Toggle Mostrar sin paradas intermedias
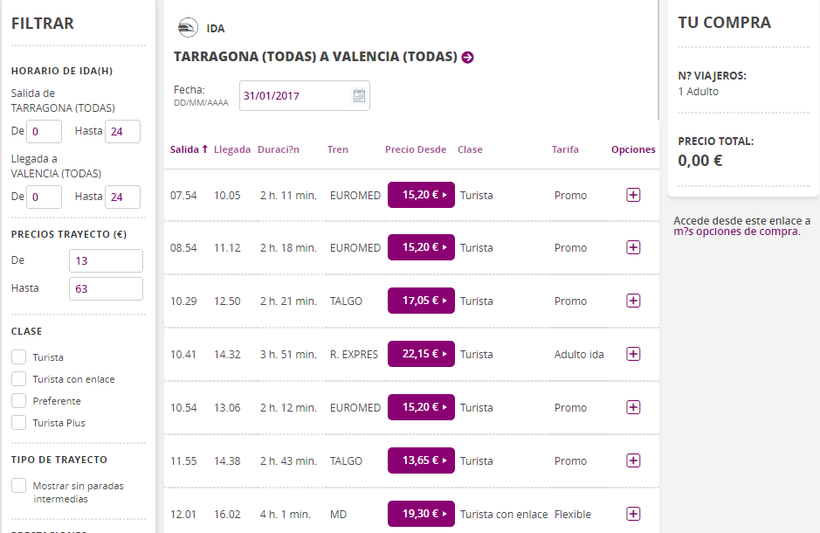The width and height of the screenshot is (820, 533). [x=19, y=486]
